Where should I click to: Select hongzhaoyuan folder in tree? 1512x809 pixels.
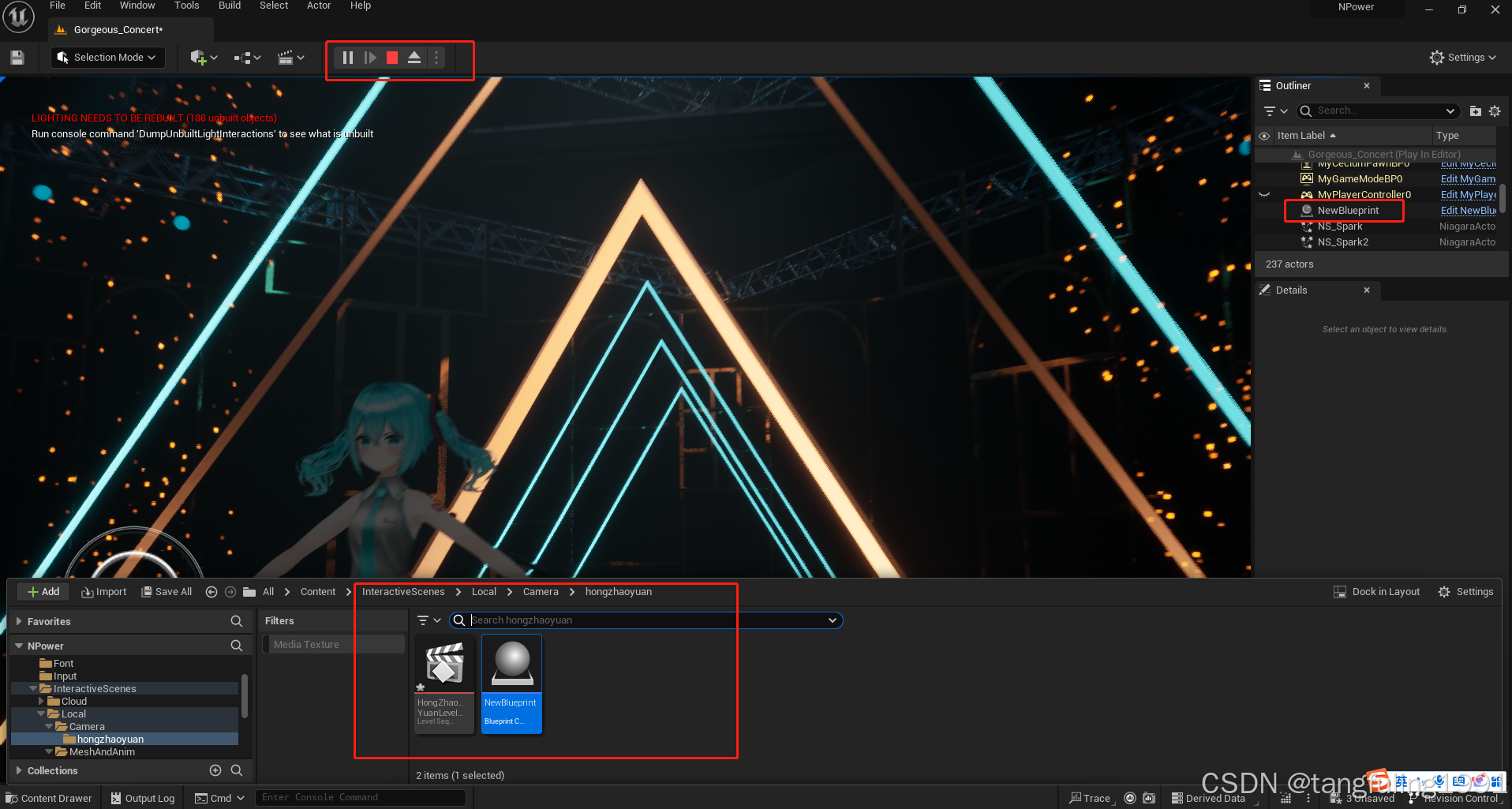110,740
